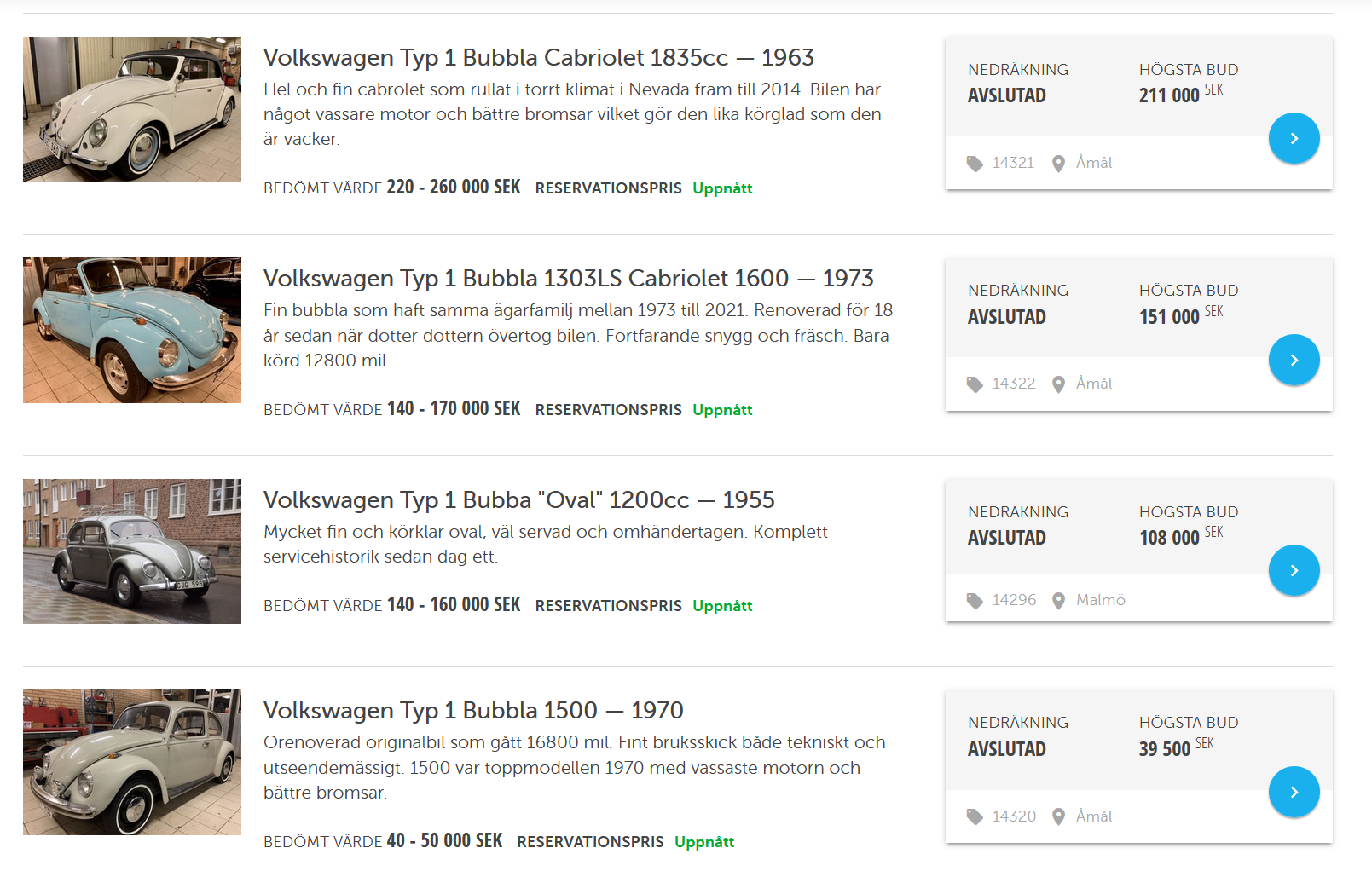The image size is (1372, 877).
Task: Click the 39 500 SEK highest bid
Action: [x=1175, y=748]
